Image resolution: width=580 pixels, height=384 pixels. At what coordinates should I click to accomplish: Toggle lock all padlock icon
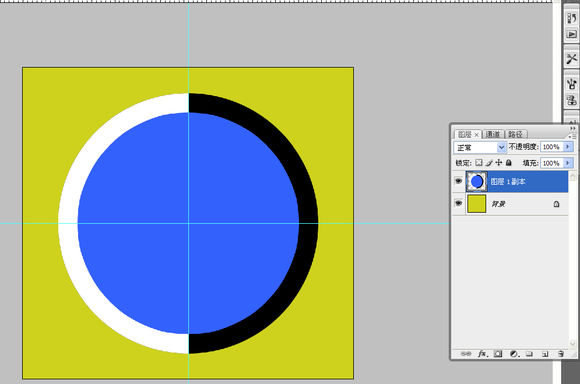(x=509, y=162)
